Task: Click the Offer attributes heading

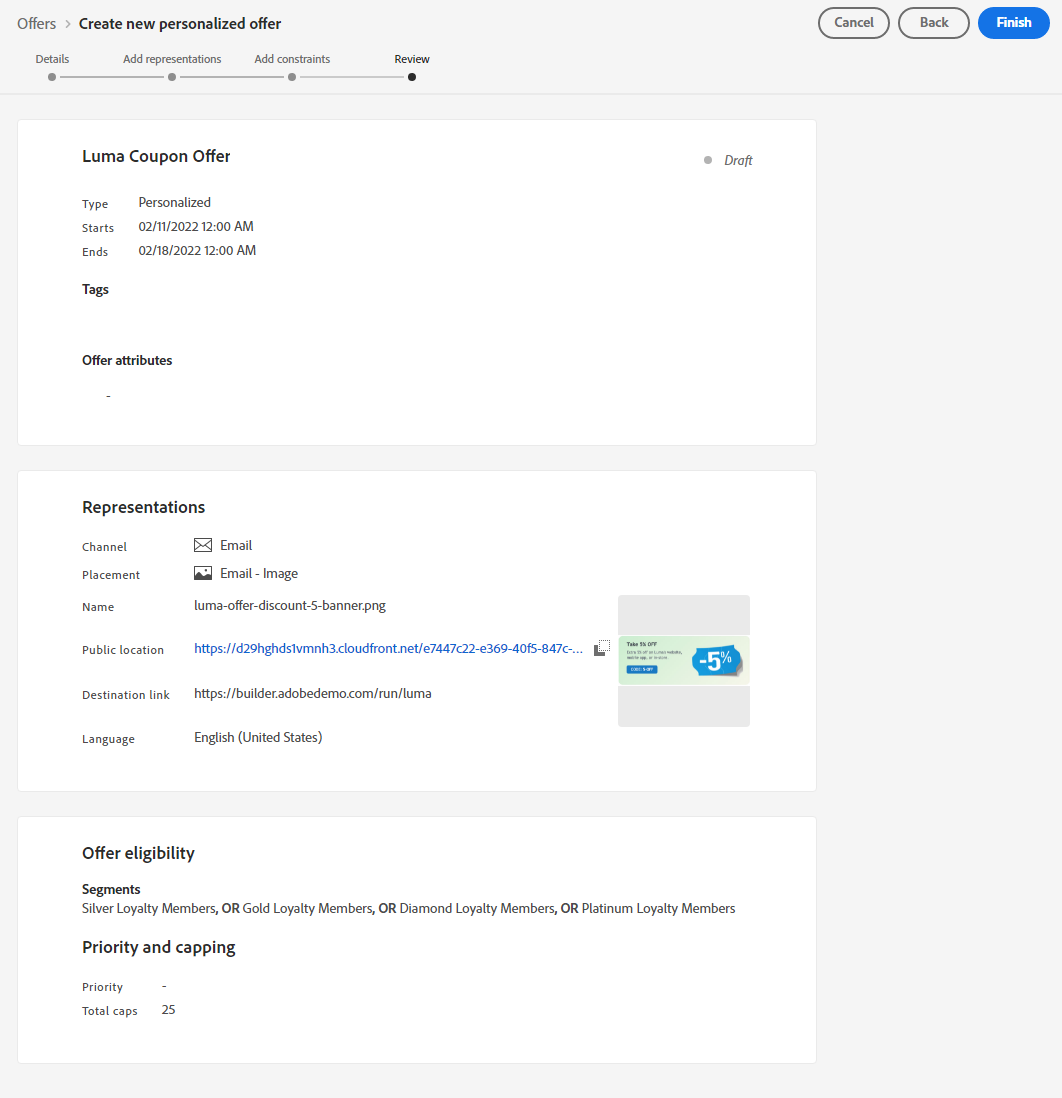Action: pyautogui.click(x=127, y=360)
